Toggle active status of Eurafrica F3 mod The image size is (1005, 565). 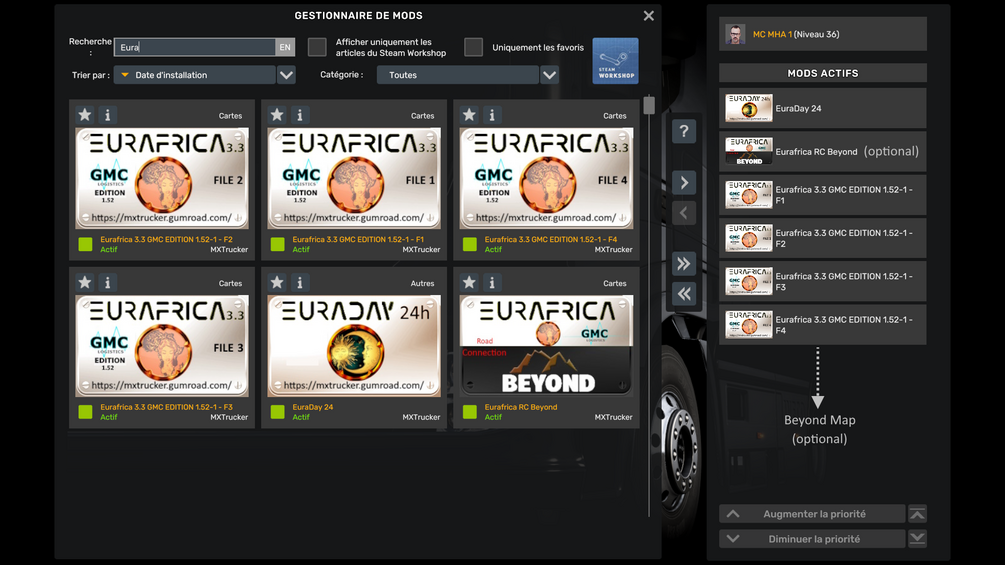coord(85,412)
